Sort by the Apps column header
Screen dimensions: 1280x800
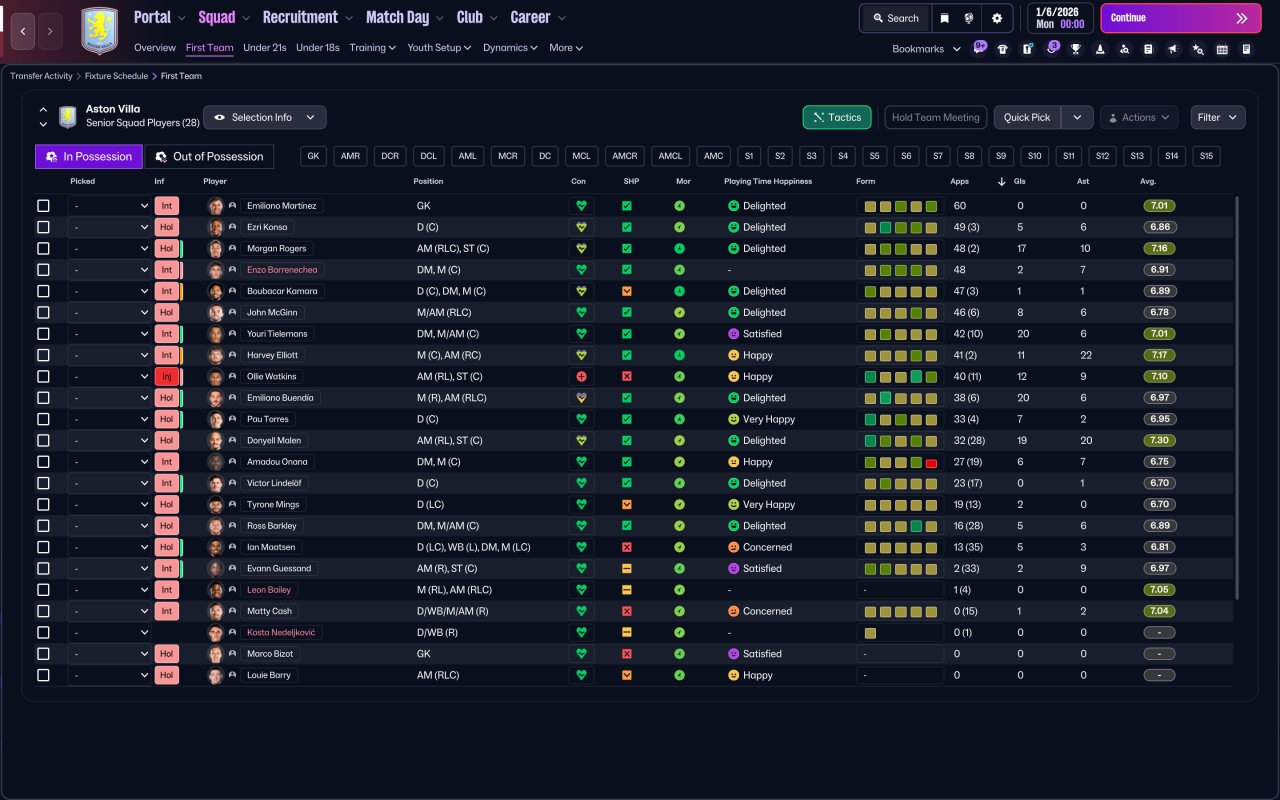[959, 181]
